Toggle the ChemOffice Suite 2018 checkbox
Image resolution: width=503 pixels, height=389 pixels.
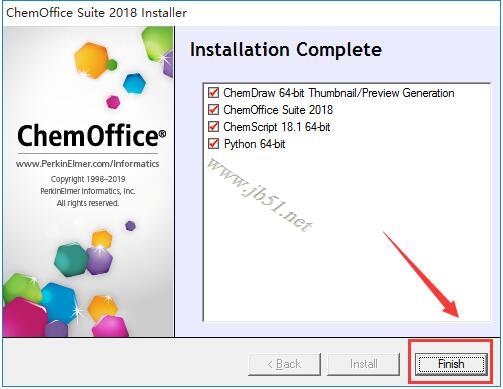click(x=213, y=109)
